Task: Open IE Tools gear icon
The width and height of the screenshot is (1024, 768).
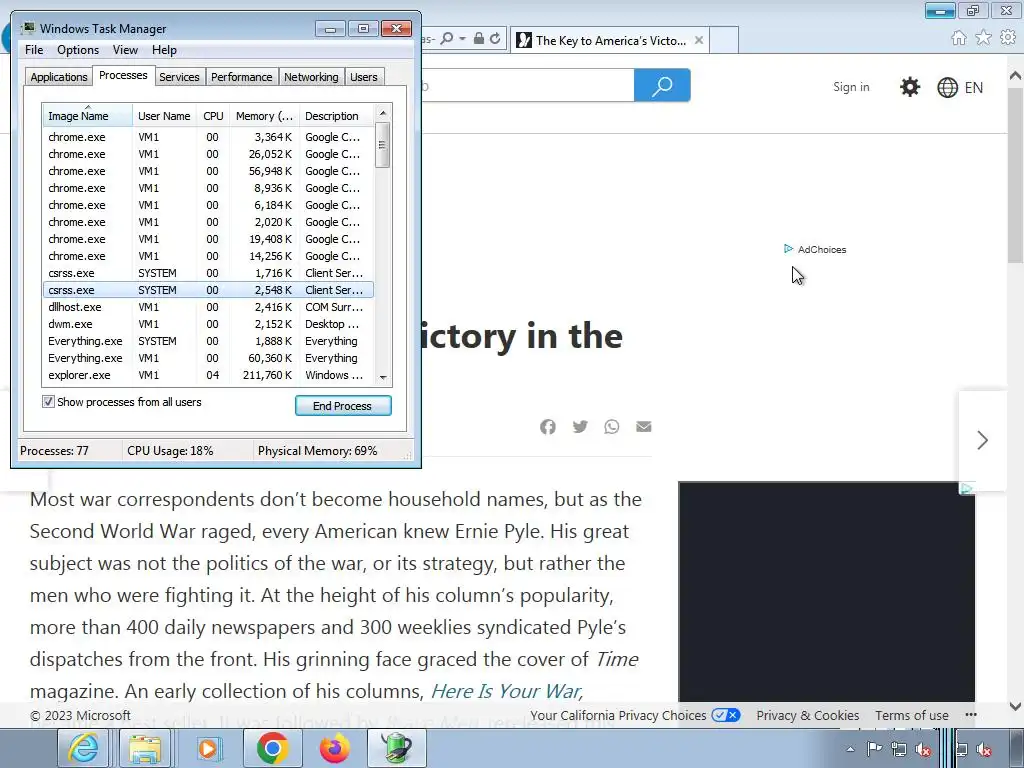Action: click(x=1008, y=38)
